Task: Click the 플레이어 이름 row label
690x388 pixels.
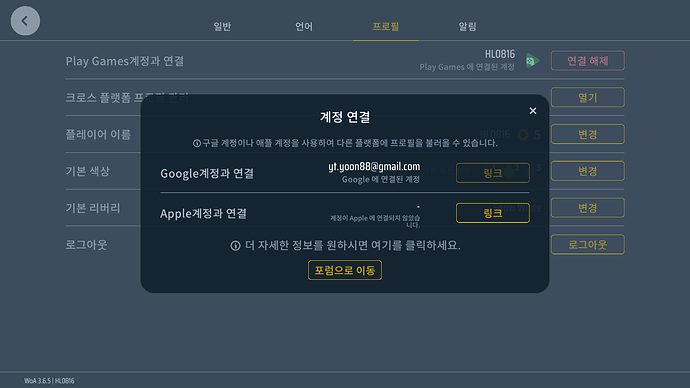Action: 98,134
